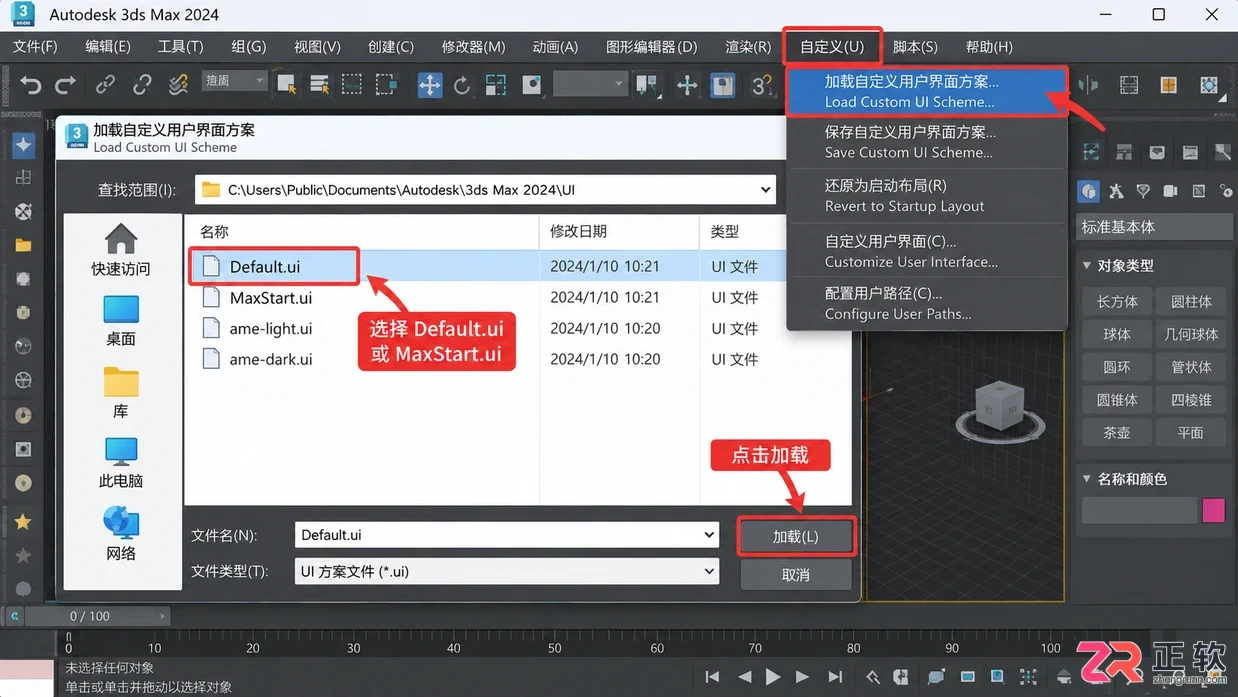This screenshot has height=697, width=1238.
Task: Select the Default.ui file in the list
Action: click(x=264, y=267)
